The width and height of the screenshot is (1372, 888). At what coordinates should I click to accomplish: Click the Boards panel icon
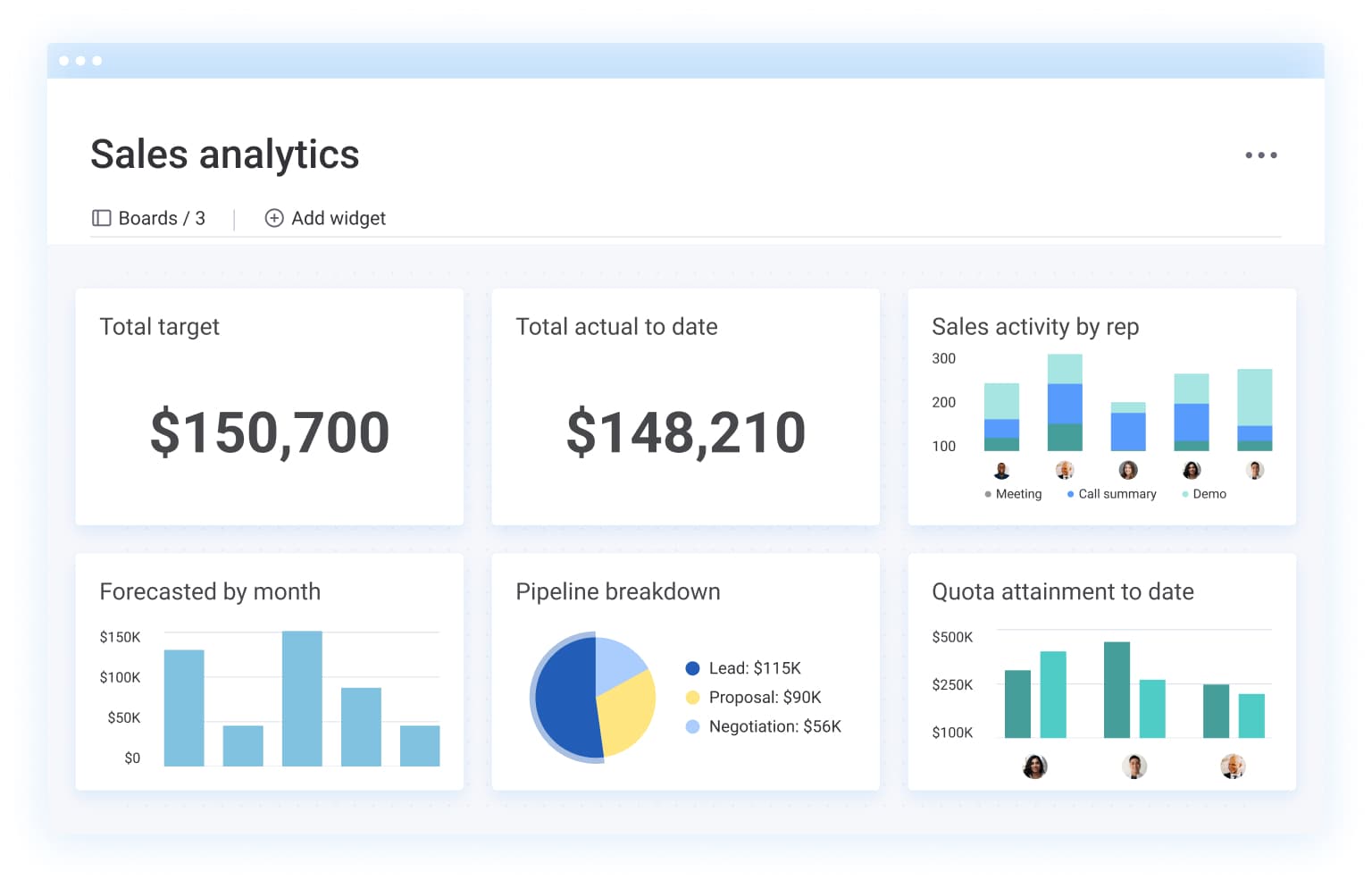tap(101, 218)
